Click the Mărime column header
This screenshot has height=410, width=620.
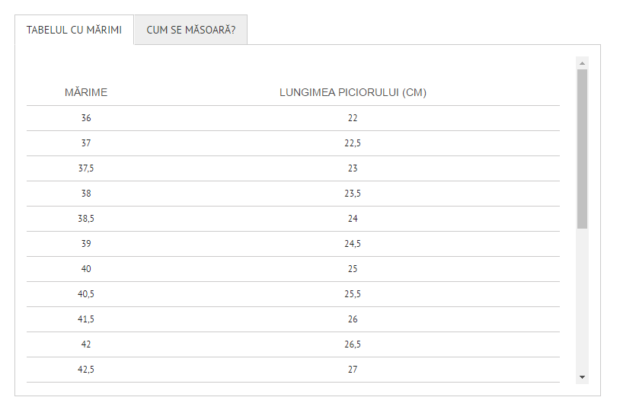click(86, 93)
